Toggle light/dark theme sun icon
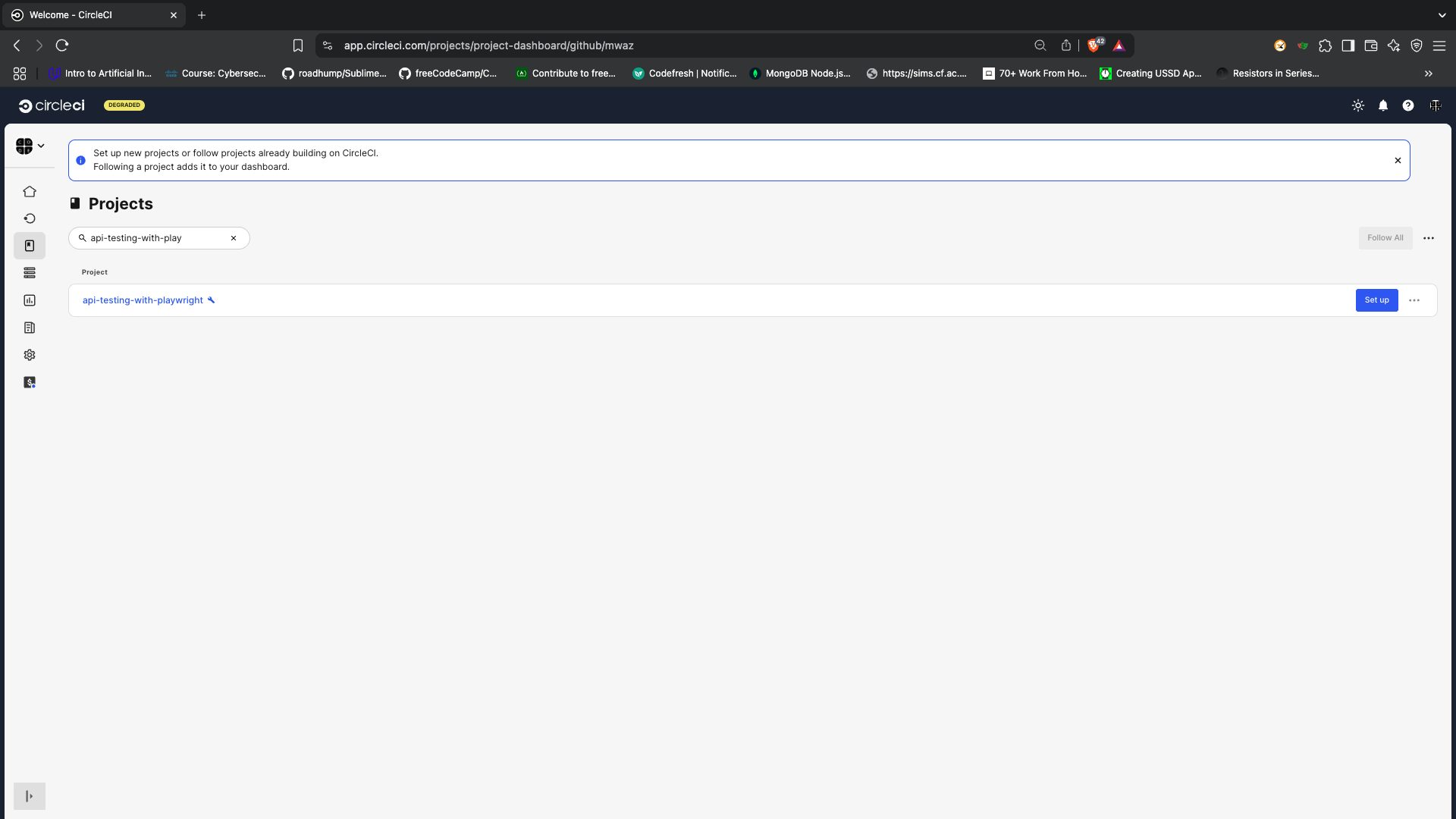1456x819 pixels. (x=1358, y=105)
